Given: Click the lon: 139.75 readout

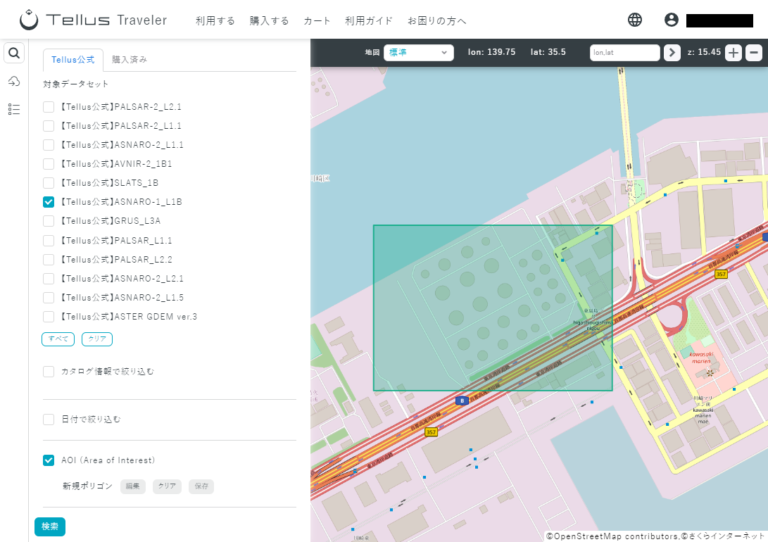Looking at the screenshot, I should 491,52.
